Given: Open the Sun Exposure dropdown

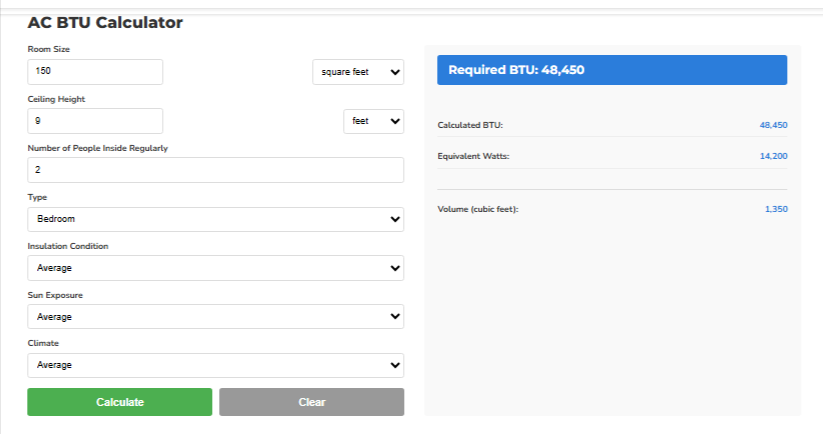Looking at the screenshot, I should 215,317.
